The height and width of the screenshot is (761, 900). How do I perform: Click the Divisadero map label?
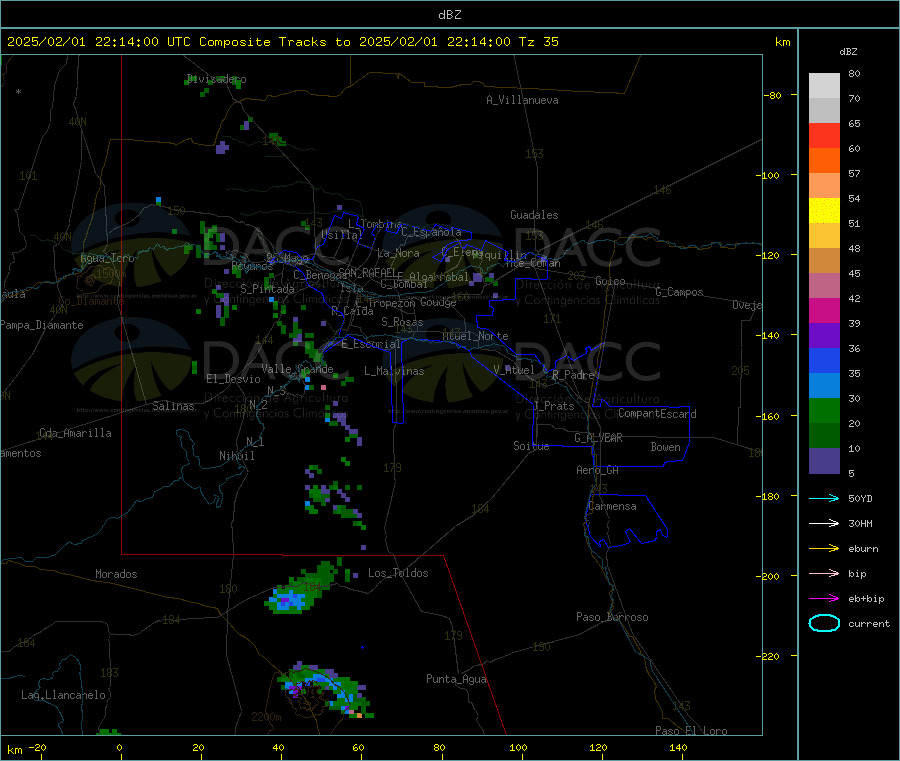coord(217,79)
